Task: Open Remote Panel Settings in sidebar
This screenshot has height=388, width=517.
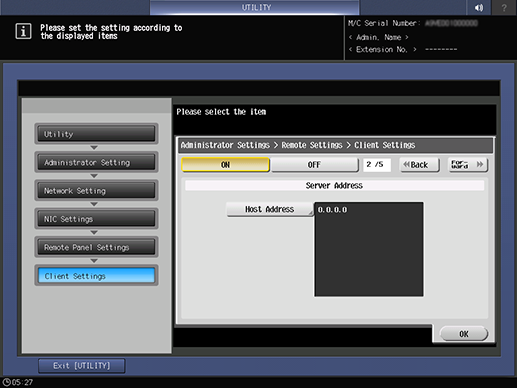Action: [96, 247]
